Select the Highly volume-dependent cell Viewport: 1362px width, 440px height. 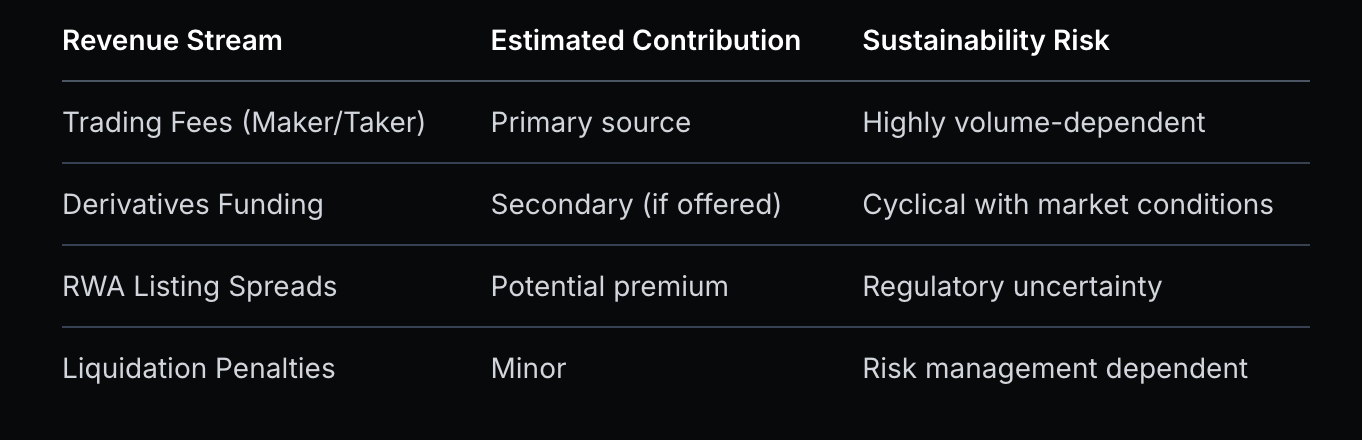pyautogui.click(x=1033, y=122)
